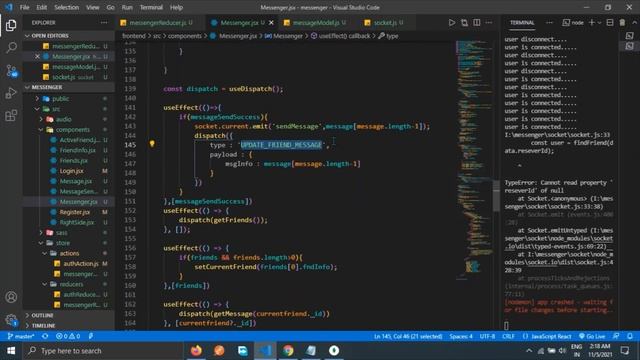Open errors and warnings count in status bar
This screenshot has height=360, width=640.
coord(68,336)
